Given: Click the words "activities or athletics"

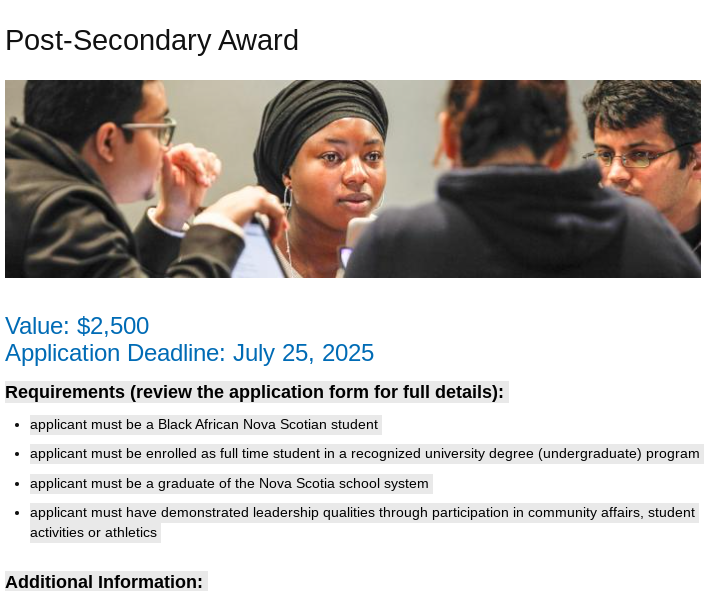Looking at the screenshot, I should coord(94,533).
